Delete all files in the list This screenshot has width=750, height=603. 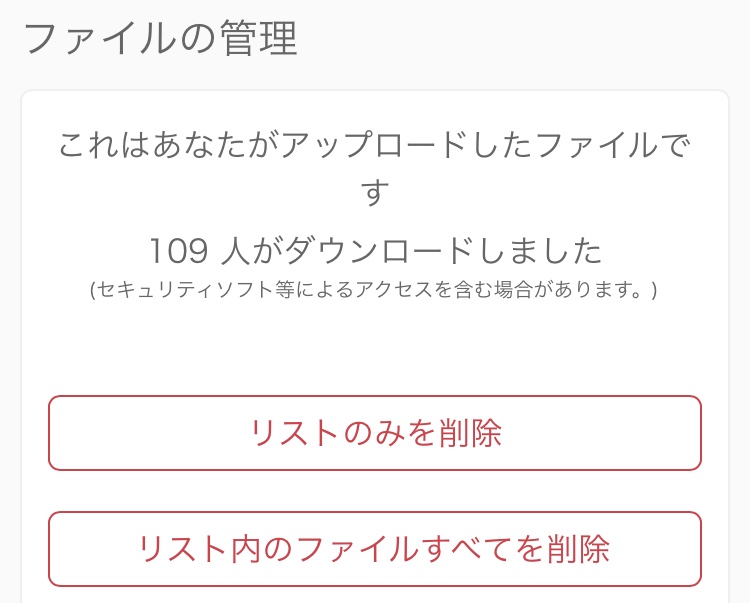click(x=375, y=548)
